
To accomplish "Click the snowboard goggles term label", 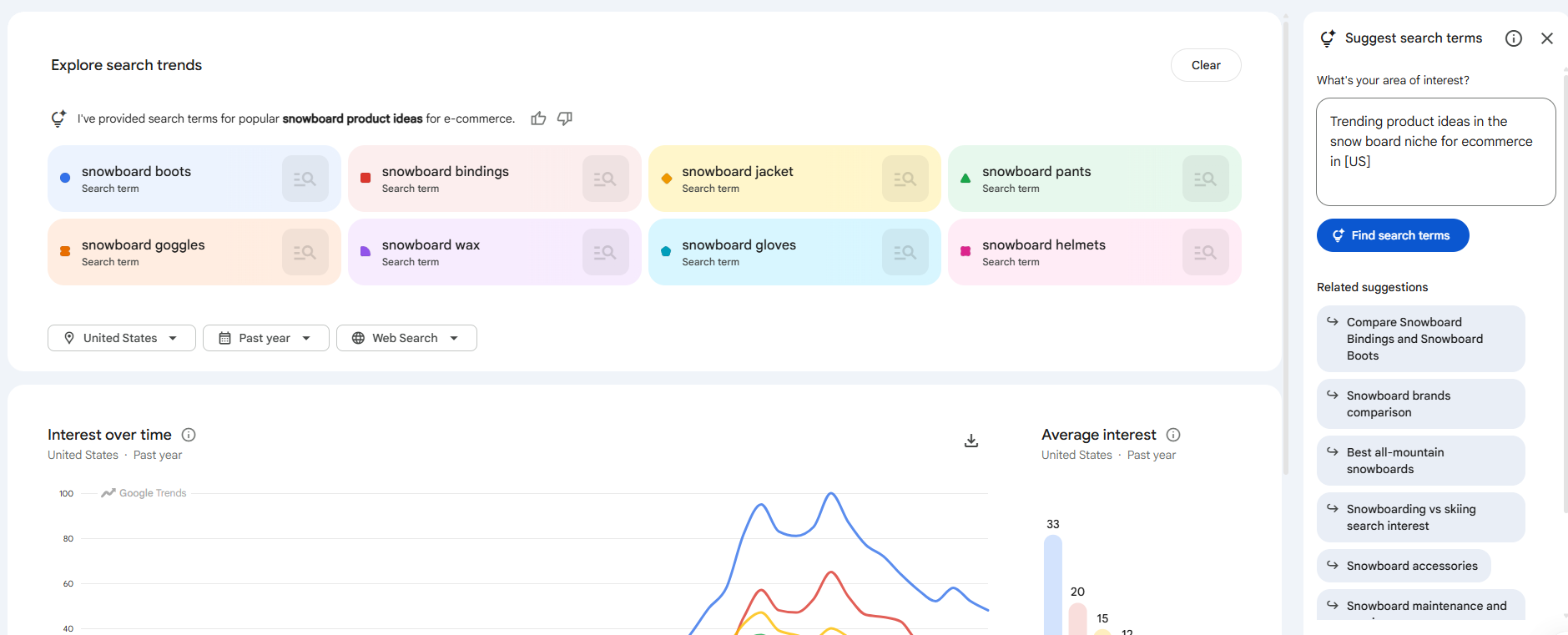I will pyautogui.click(x=143, y=244).
